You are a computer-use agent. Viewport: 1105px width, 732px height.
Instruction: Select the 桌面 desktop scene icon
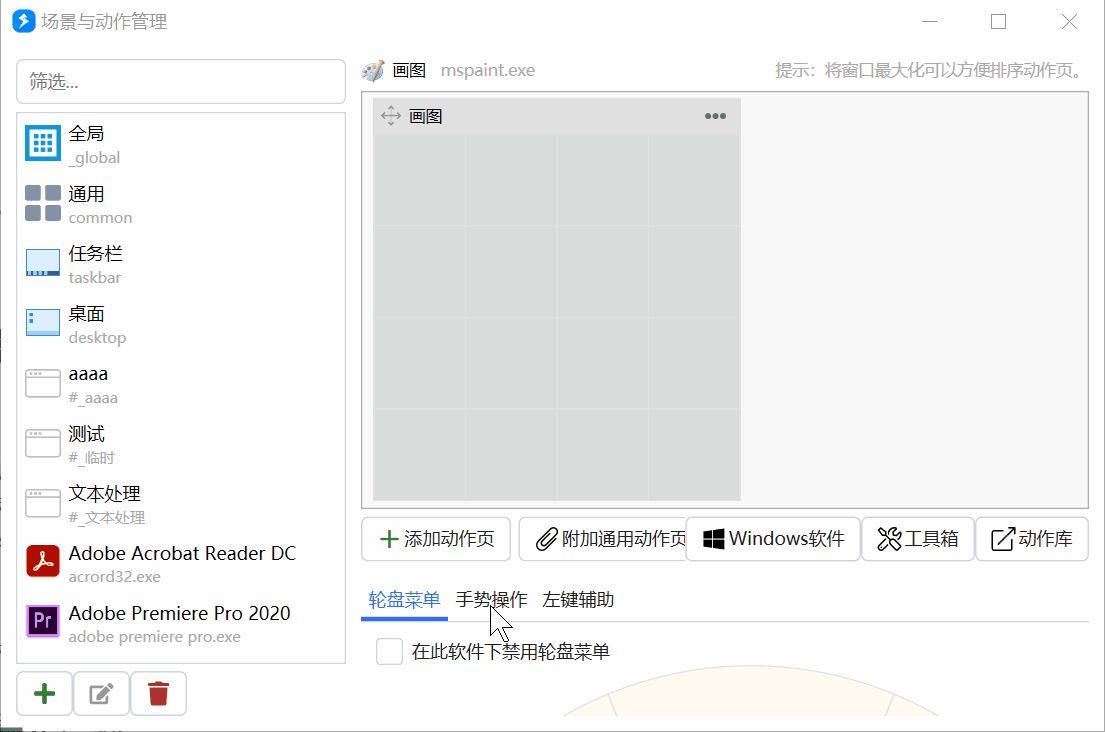point(43,323)
